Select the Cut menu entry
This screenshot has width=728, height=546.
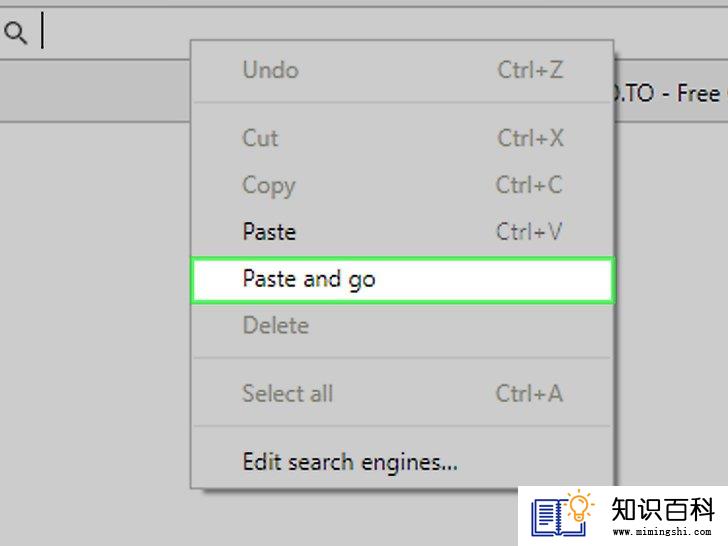tap(403, 138)
